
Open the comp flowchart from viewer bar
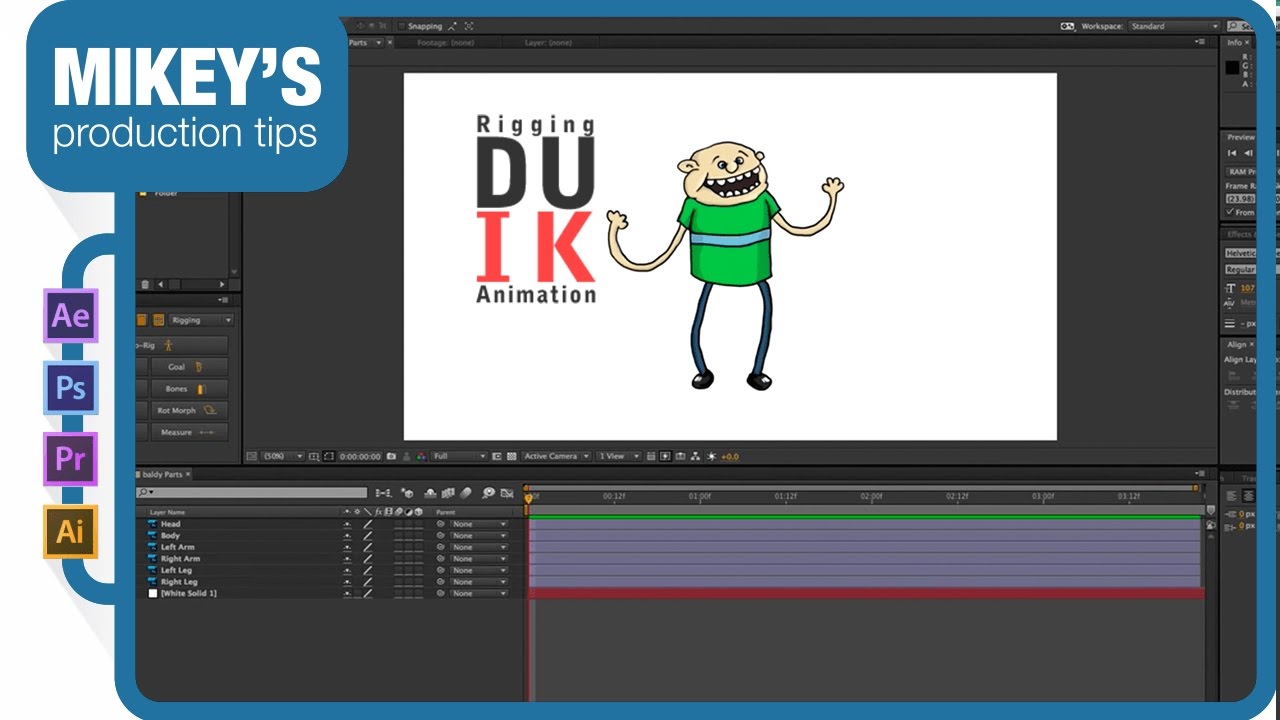point(695,456)
